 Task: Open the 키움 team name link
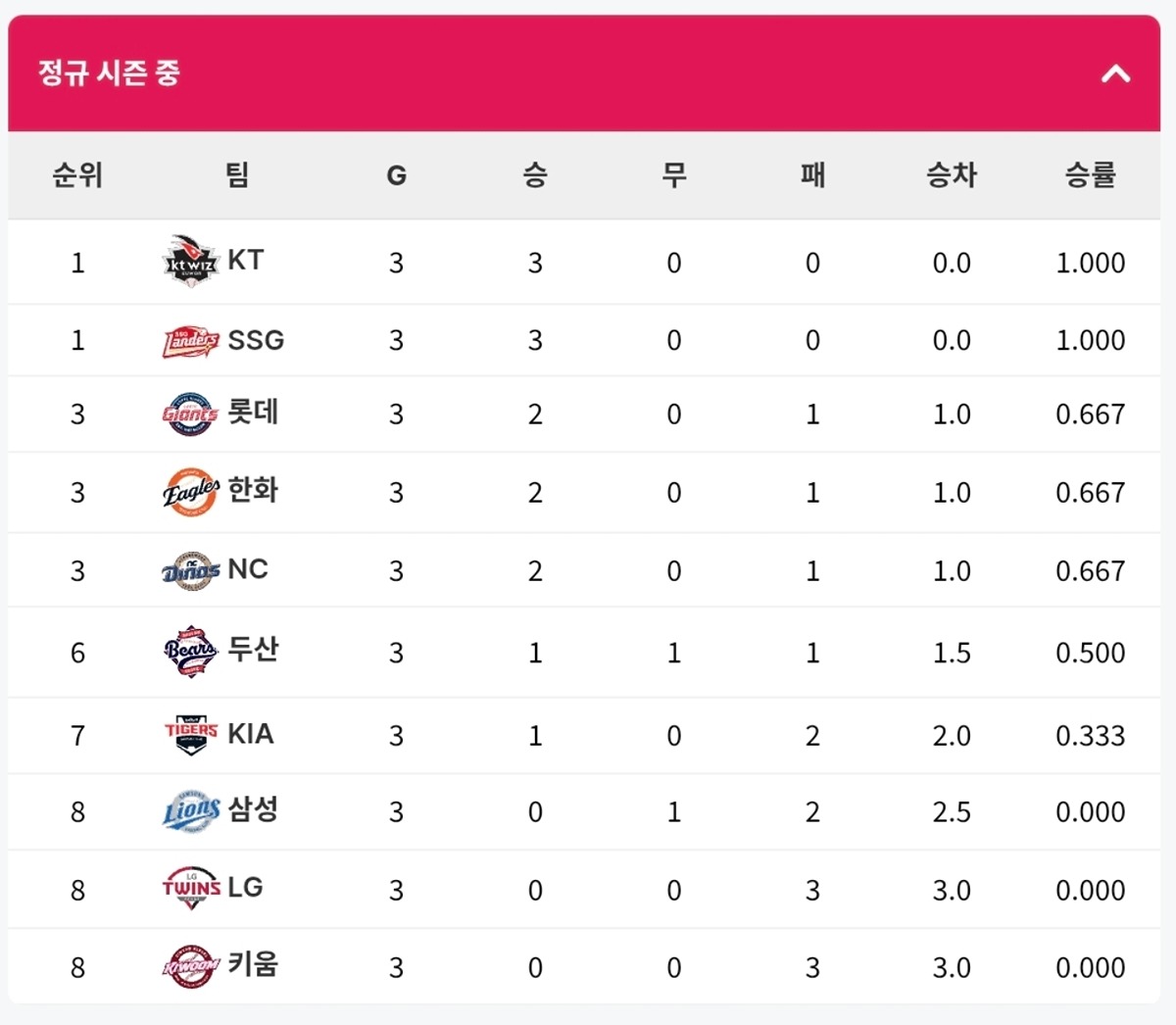pos(253,964)
